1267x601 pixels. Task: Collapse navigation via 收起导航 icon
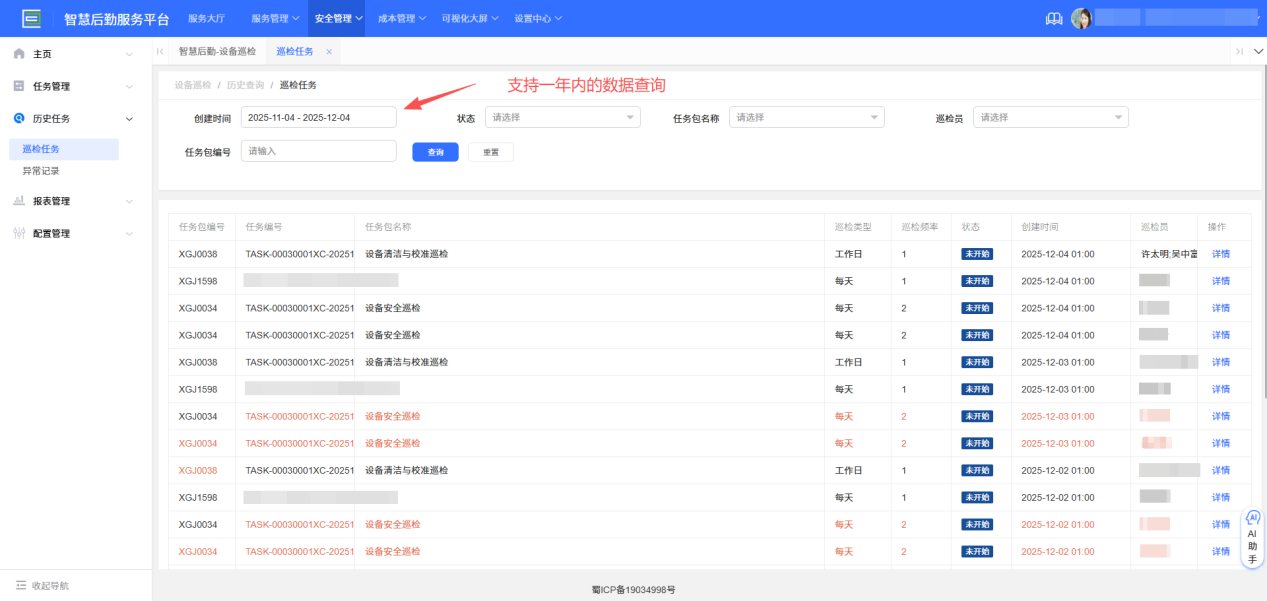pos(22,584)
